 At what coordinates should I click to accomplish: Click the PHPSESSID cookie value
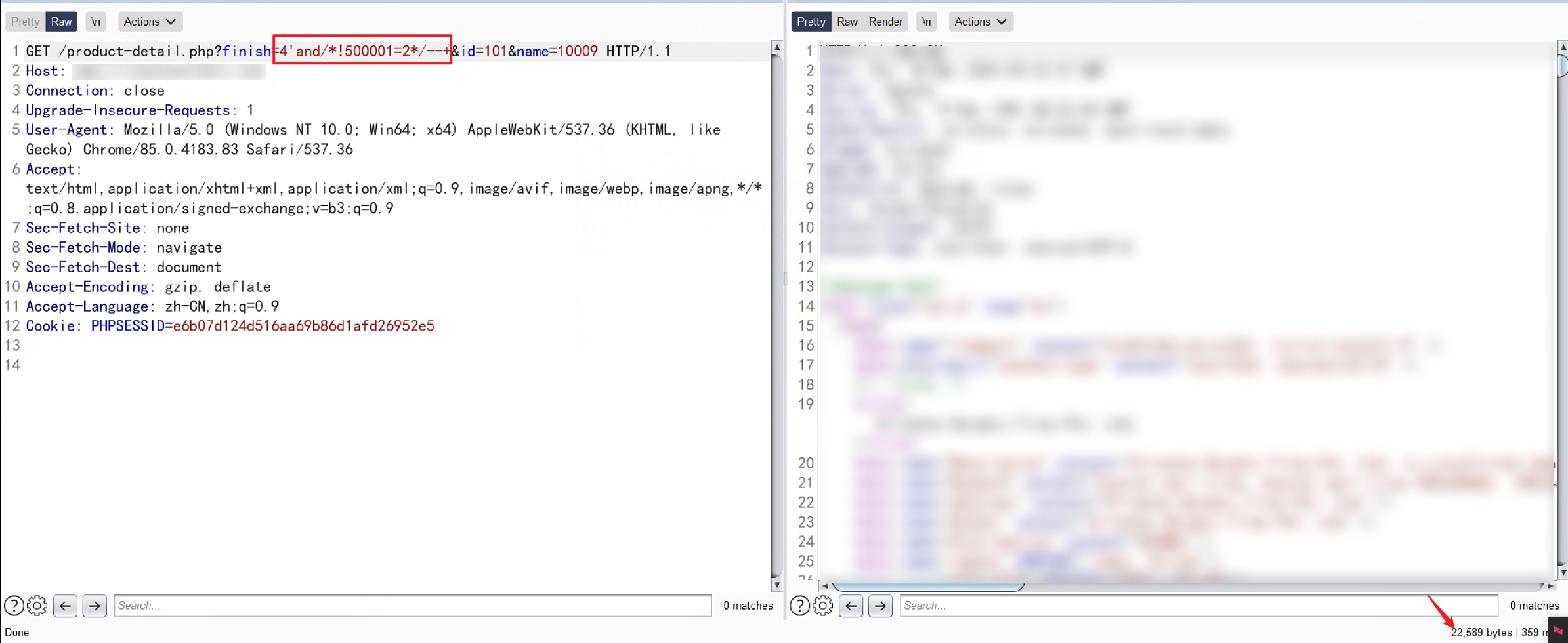(303, 326)
